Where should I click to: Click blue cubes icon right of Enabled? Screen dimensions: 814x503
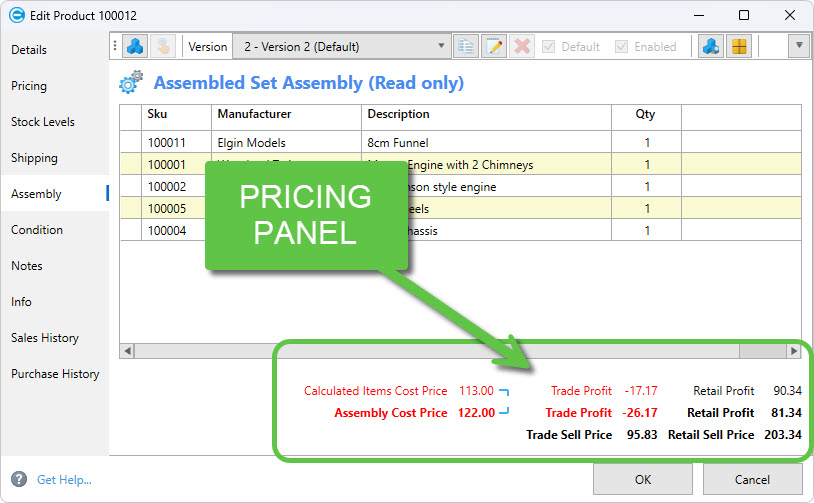[711, 47]
